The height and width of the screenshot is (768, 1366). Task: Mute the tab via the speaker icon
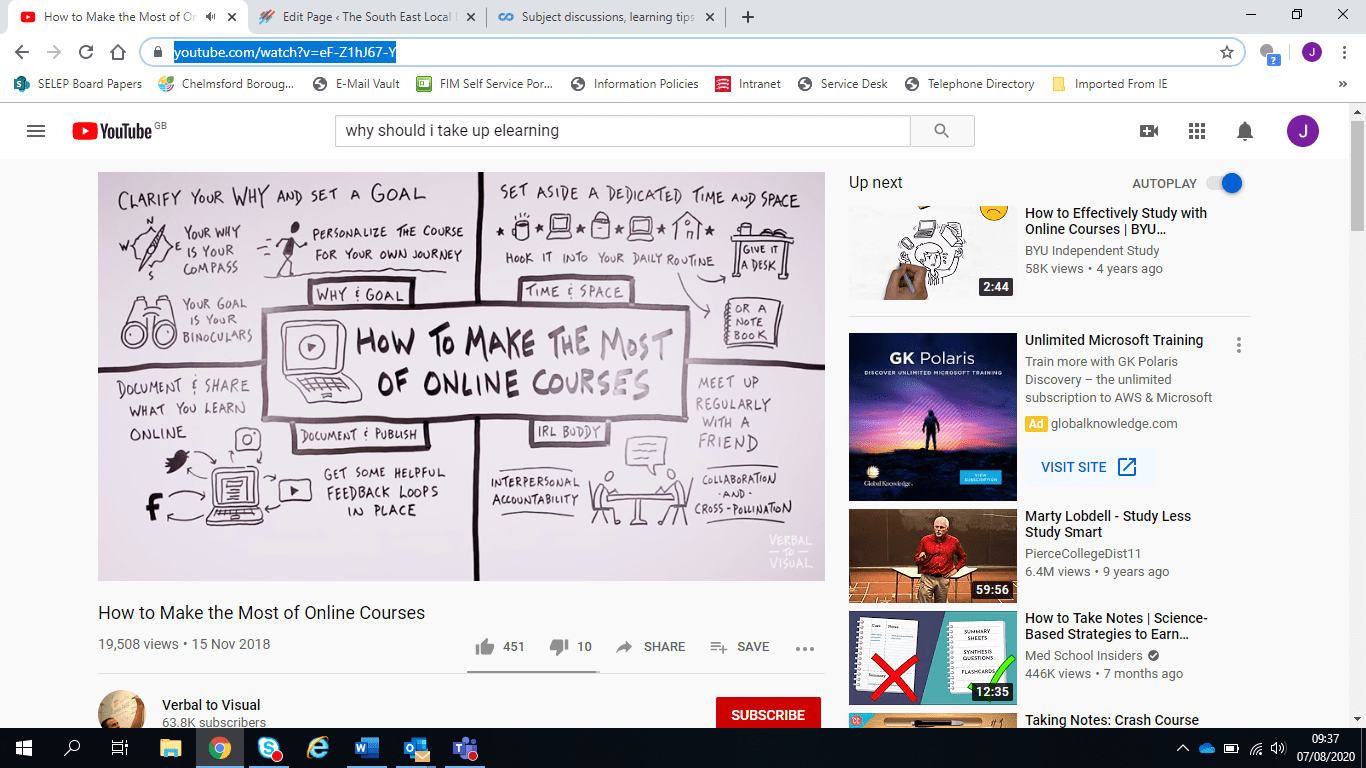211,17
